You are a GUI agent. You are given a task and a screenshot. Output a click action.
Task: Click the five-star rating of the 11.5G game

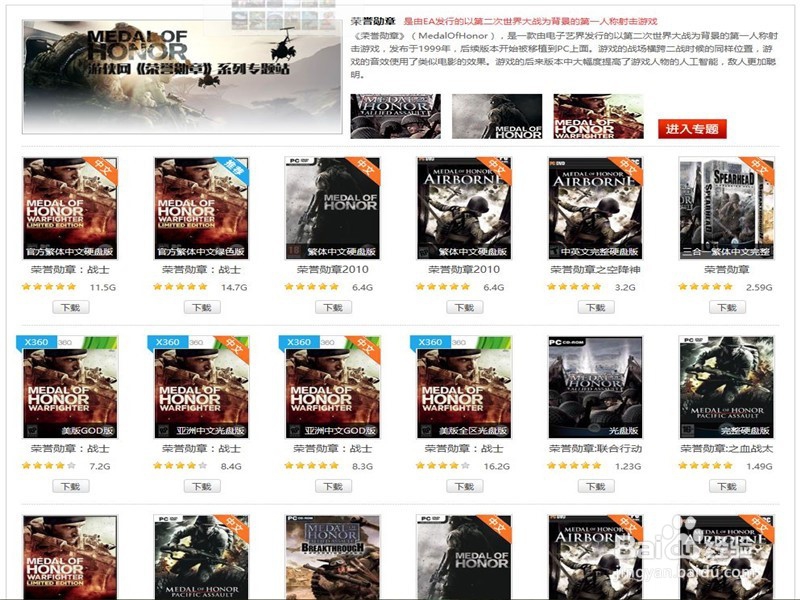point(49,287)
